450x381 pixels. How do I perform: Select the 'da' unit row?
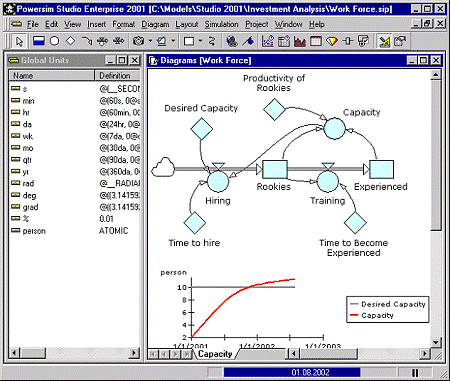74,124
